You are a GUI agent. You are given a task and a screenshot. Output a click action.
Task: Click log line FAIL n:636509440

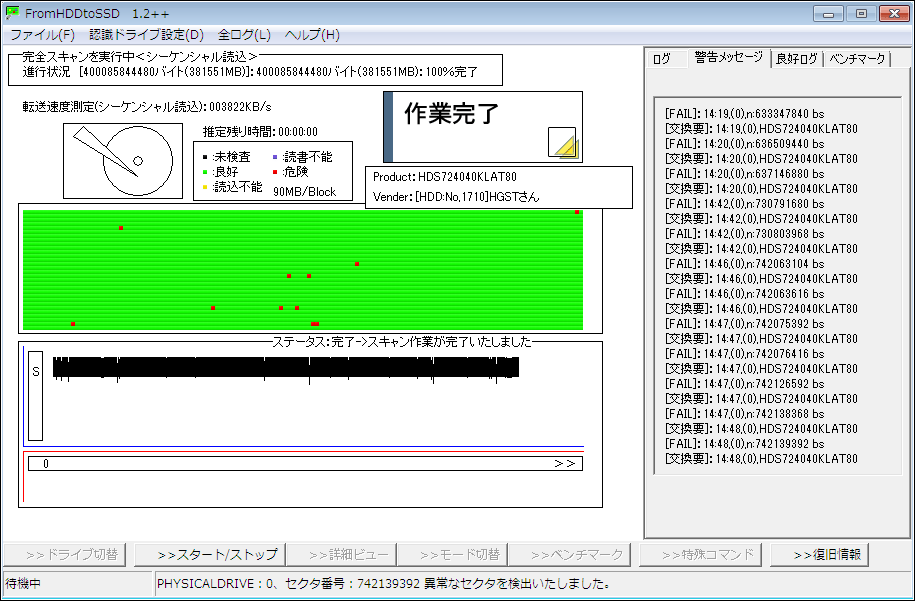745,144
